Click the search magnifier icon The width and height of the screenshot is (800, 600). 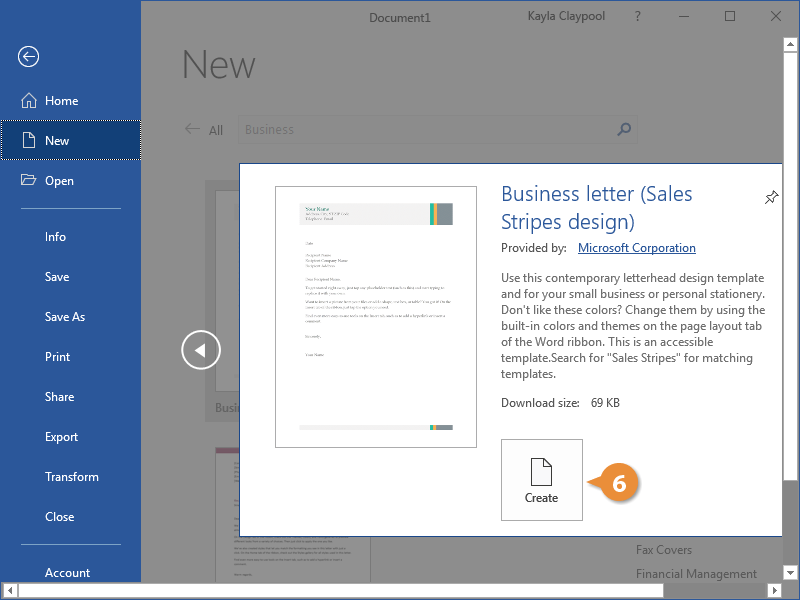(624, 129)
